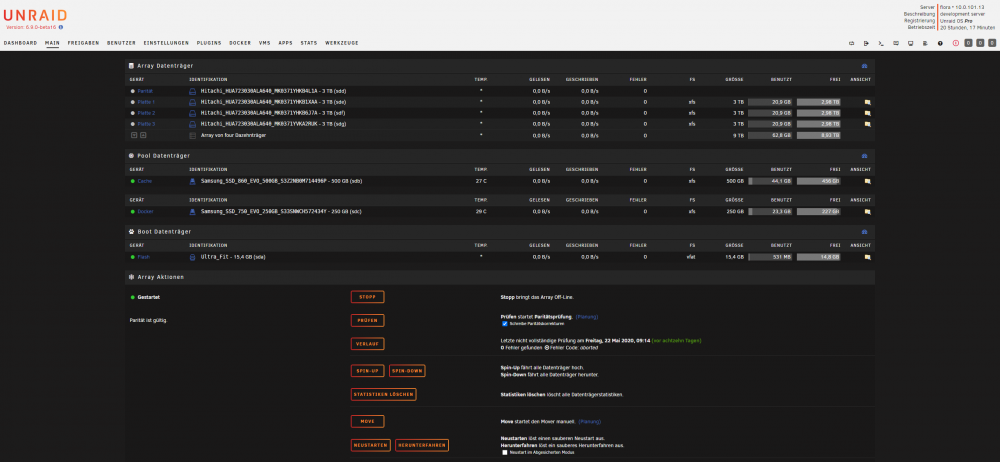Go to the EINSTELLUNGEN tab
Viewport: 1000px width, 462px height.
click(x=166, y=43)
